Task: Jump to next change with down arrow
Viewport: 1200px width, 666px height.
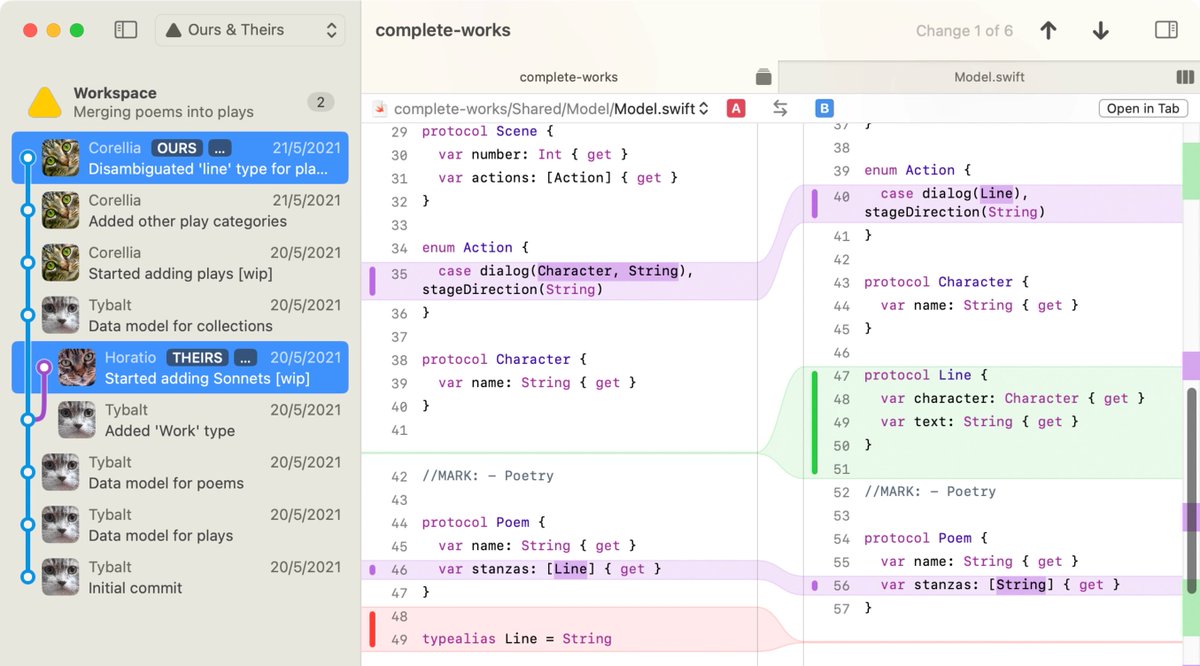Action: (x=1100, y=31)
